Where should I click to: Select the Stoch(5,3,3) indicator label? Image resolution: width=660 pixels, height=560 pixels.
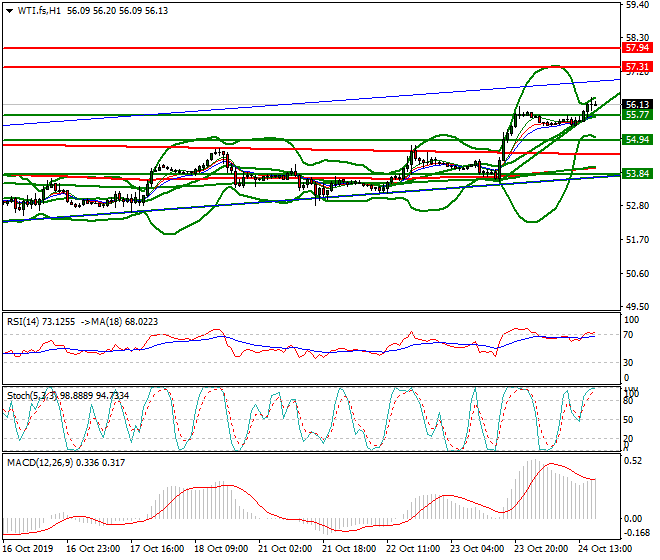(x=33, y=396)
